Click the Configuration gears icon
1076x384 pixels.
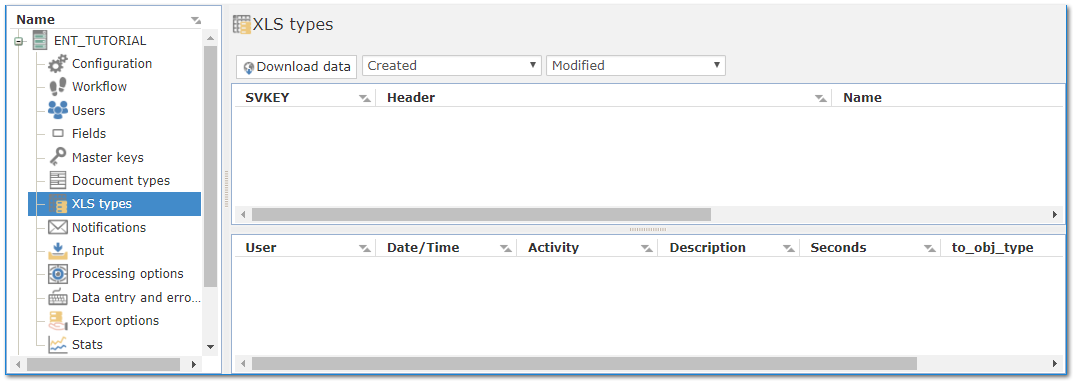[x=58, y=64]
